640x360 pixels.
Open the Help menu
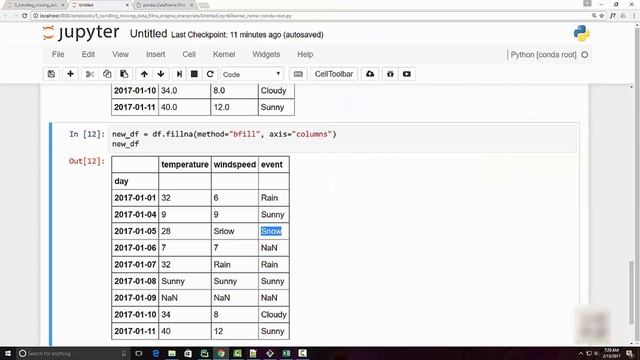(305, 54)
